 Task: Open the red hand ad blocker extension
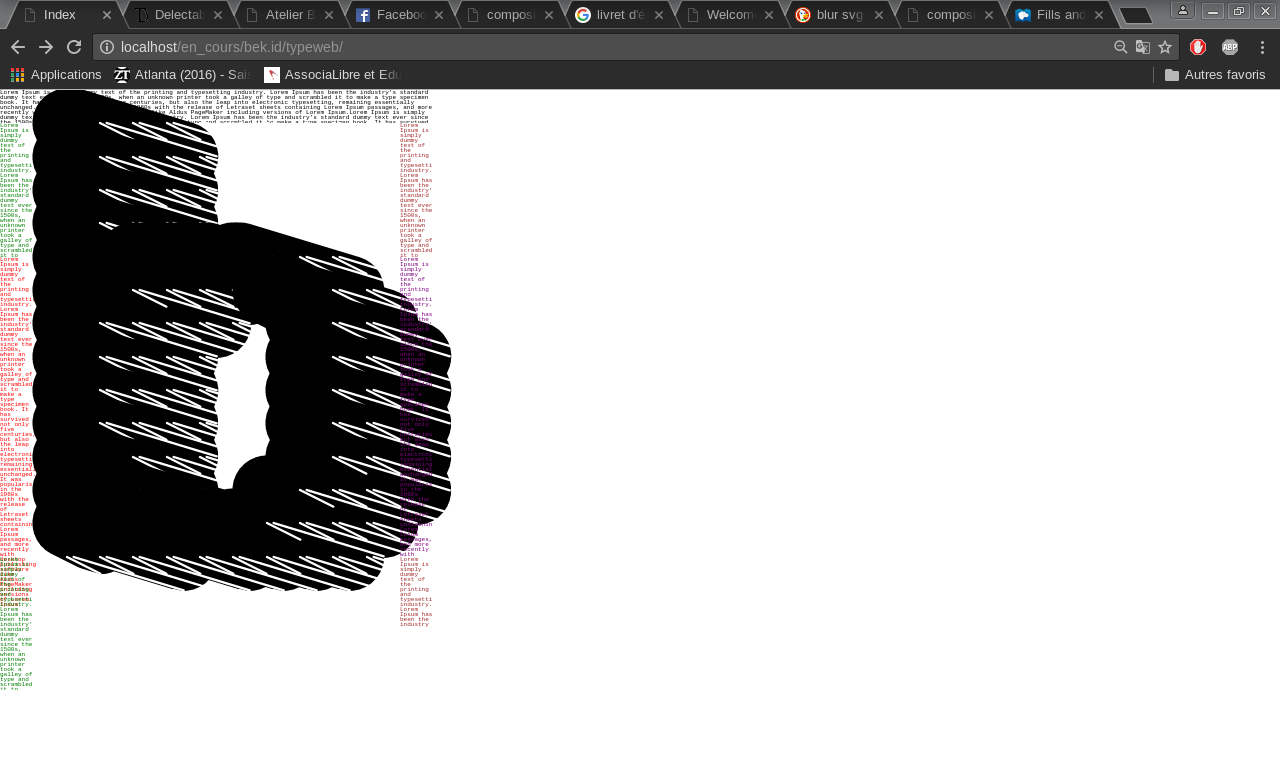[x=1198, y=47]
